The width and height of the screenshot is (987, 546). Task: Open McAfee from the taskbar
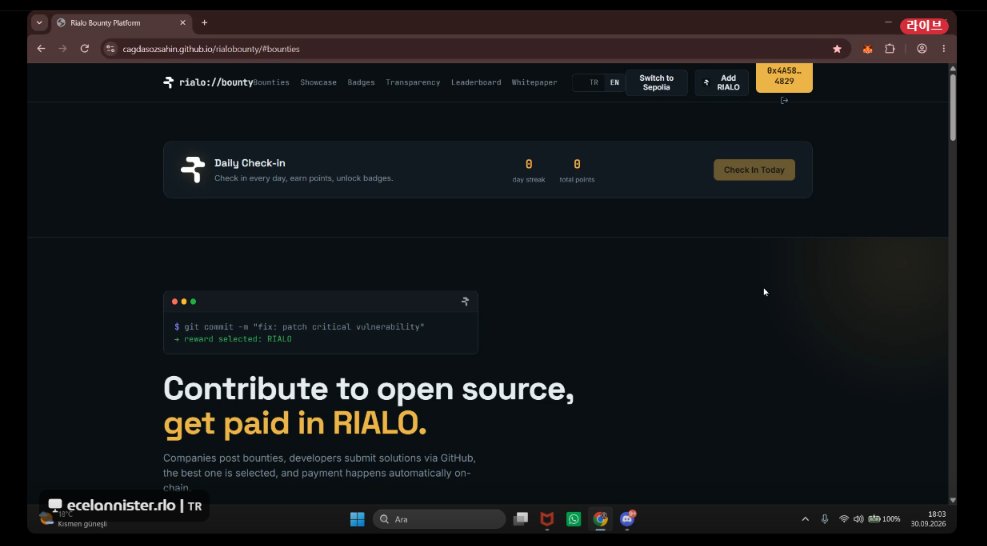coord(547,519)
